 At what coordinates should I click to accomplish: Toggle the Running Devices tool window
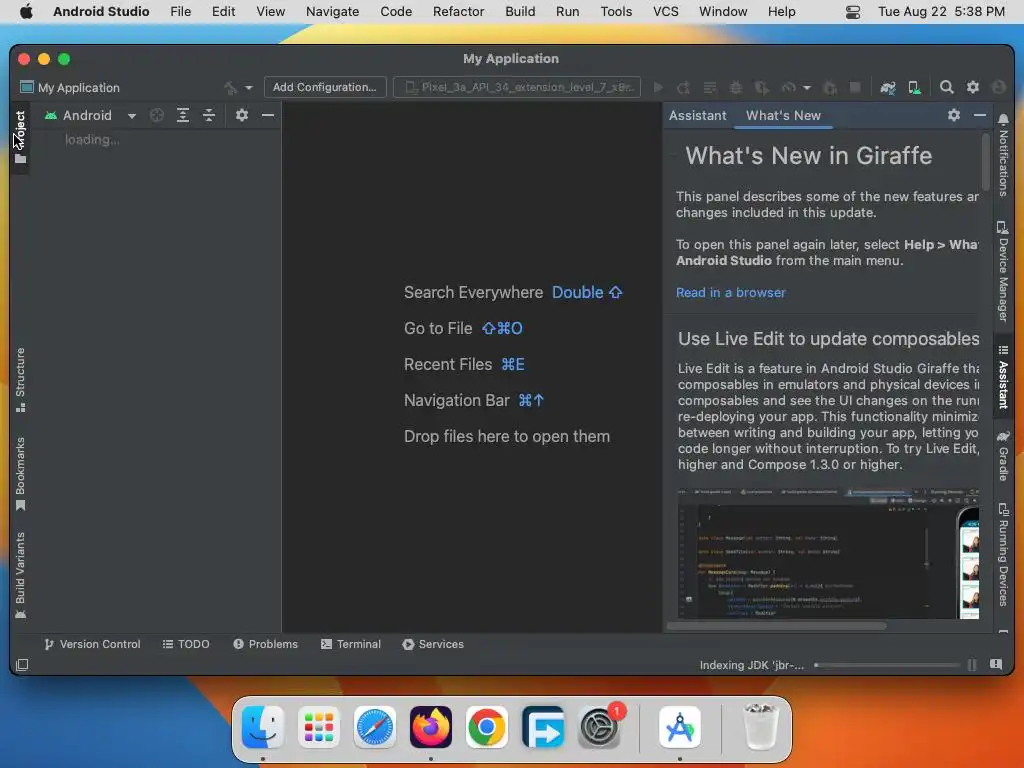(1003, 554)
